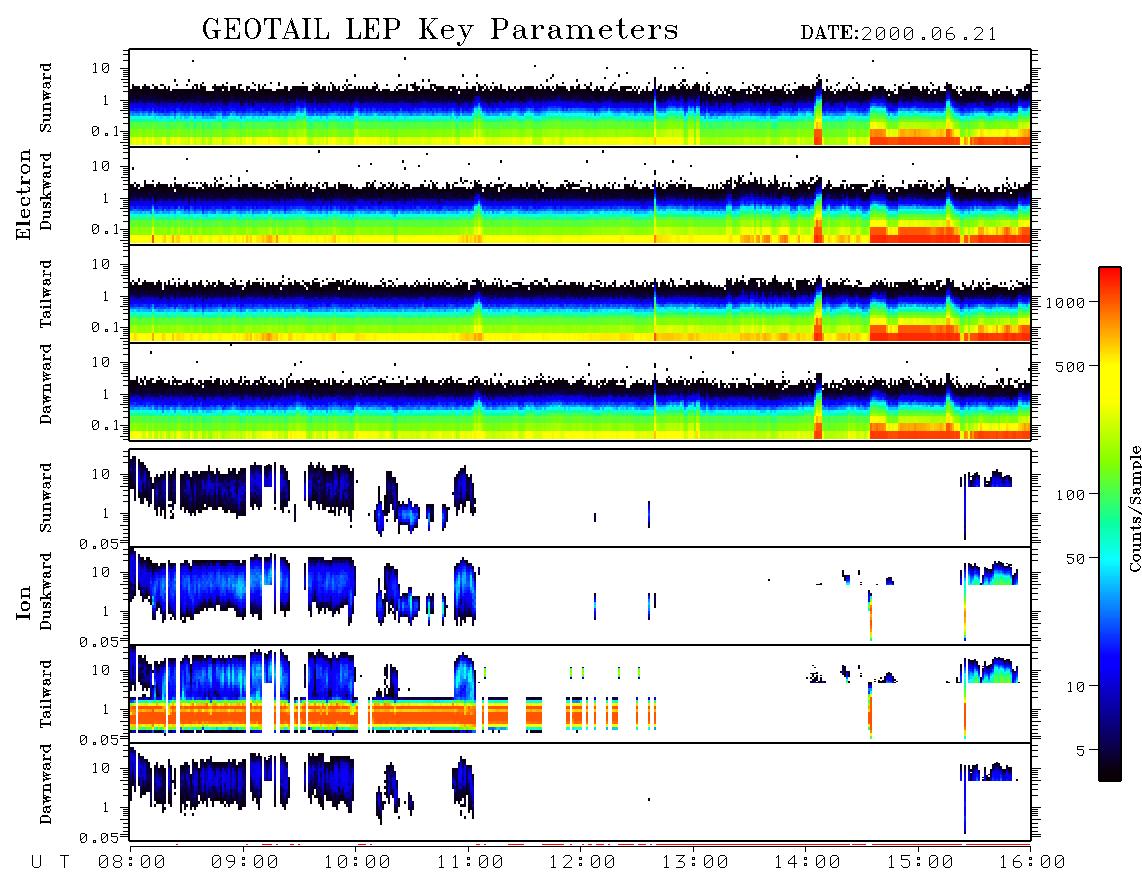
Task: Click the 5 colorbar tick value
Action: 1081,750
